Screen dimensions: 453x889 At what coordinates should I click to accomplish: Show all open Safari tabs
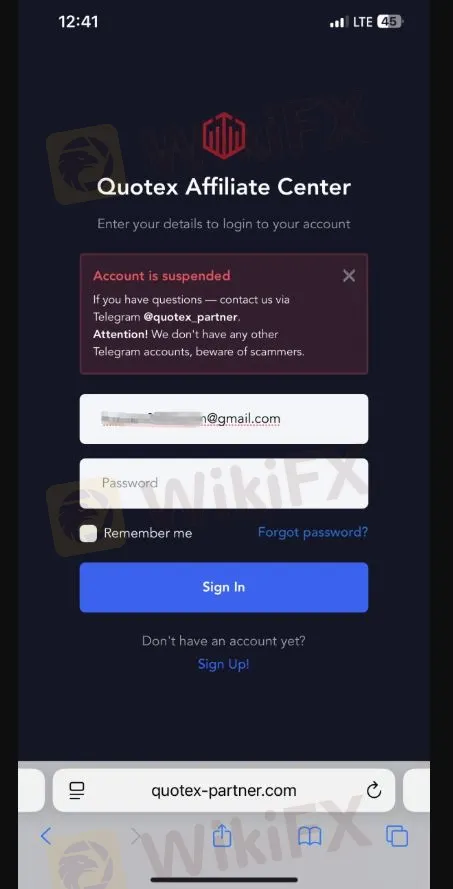pos(397,836)
